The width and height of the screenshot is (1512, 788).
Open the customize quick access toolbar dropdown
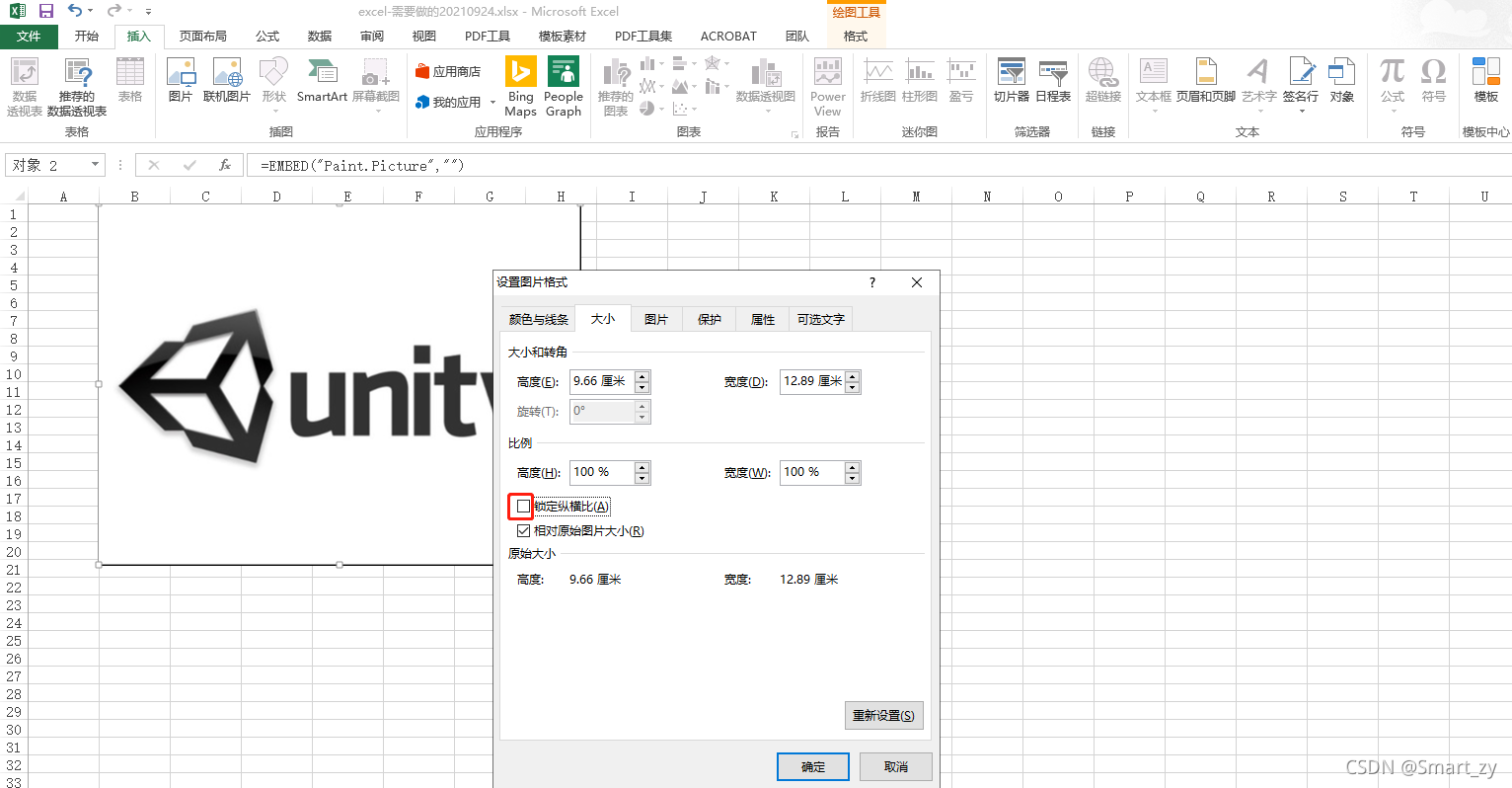point(148,12)
